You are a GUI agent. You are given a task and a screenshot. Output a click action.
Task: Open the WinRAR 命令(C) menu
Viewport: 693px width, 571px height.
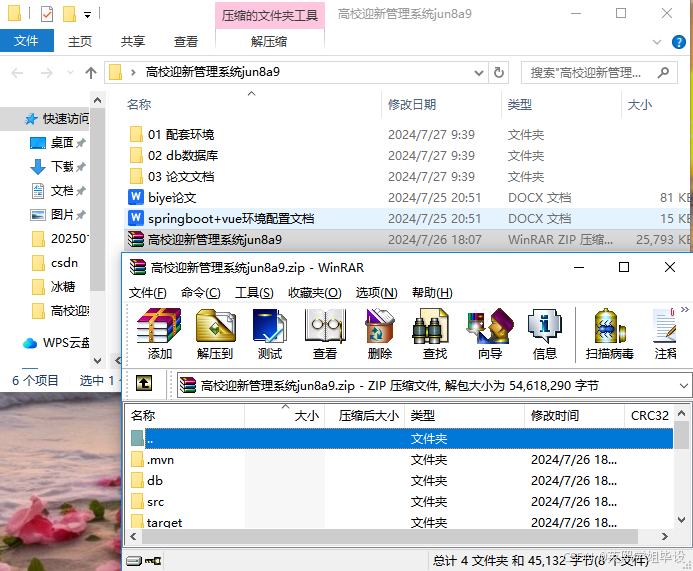click(x=201, y=293)
